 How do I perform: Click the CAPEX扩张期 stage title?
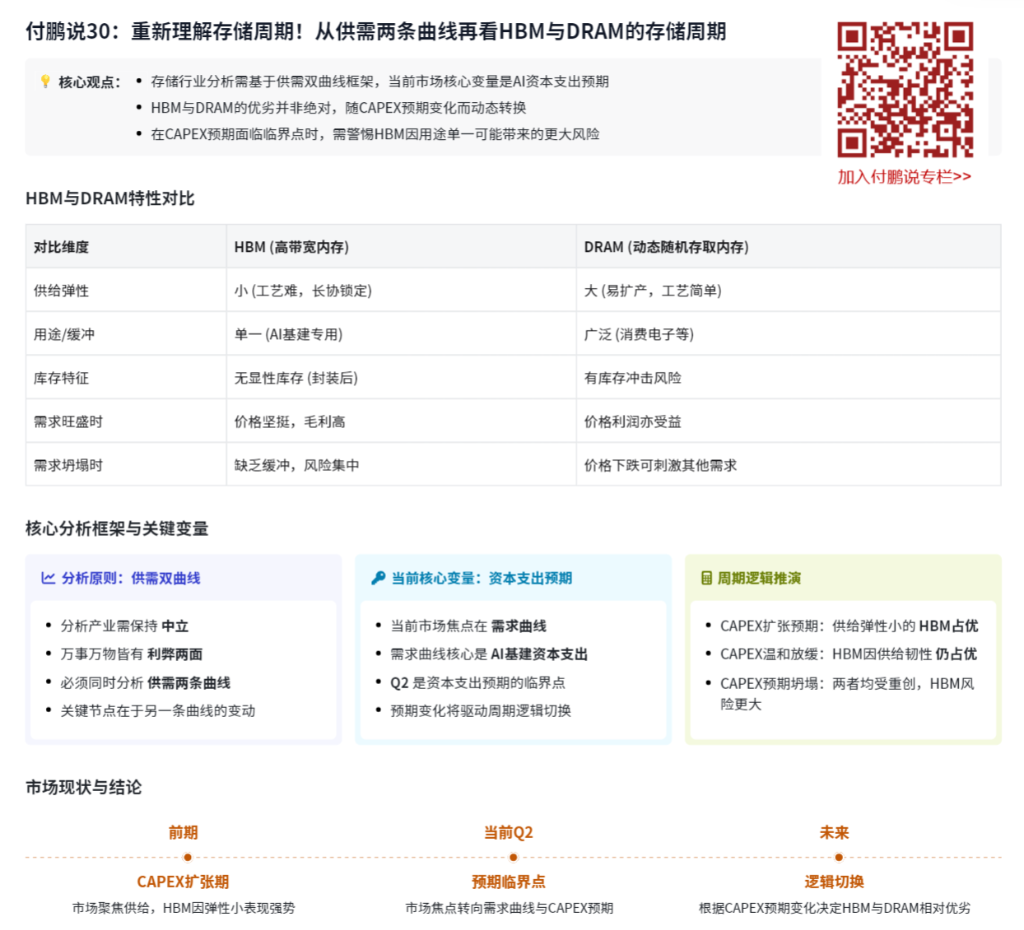(183, 882)
